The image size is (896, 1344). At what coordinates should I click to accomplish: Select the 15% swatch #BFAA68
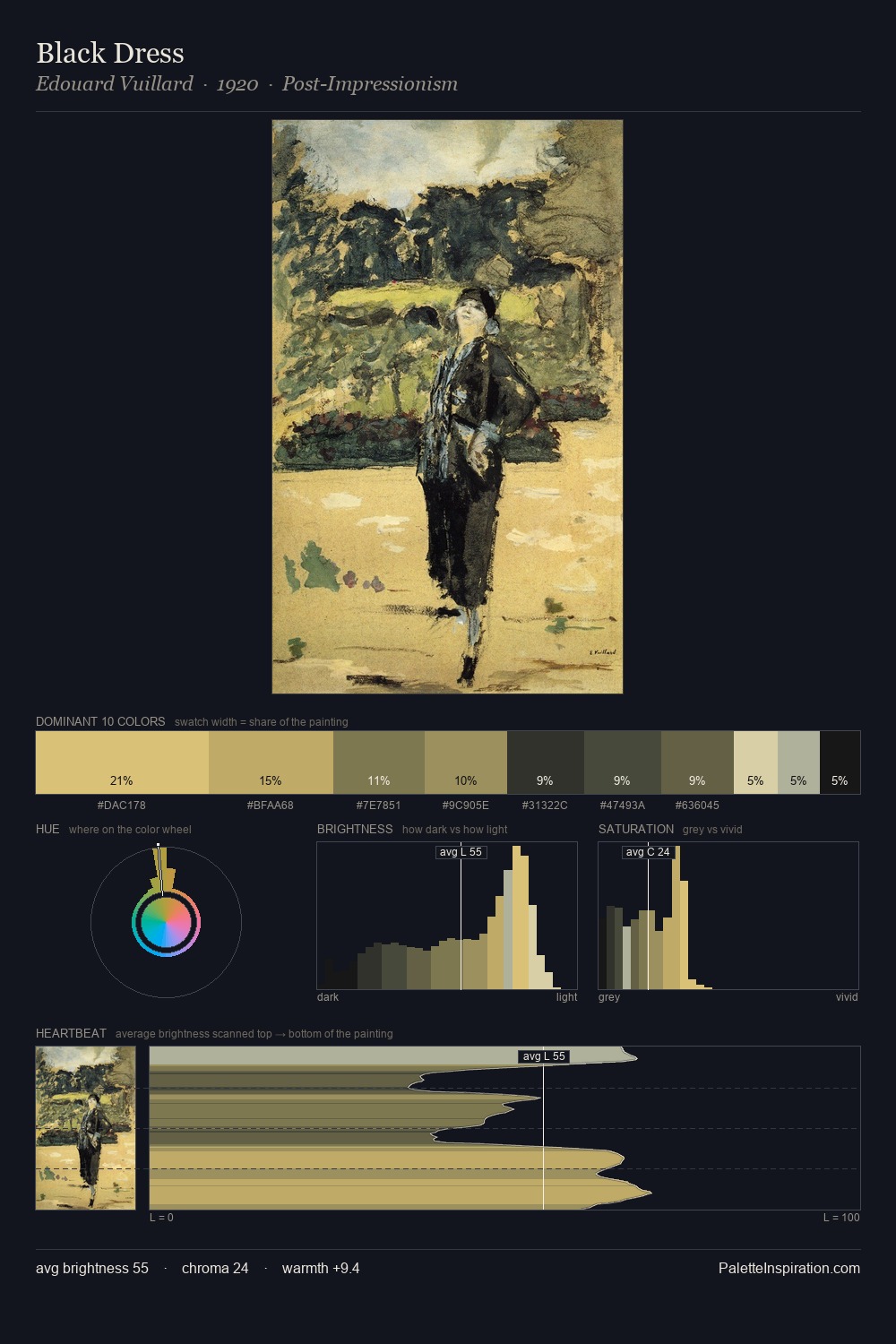tap(271, 762)
